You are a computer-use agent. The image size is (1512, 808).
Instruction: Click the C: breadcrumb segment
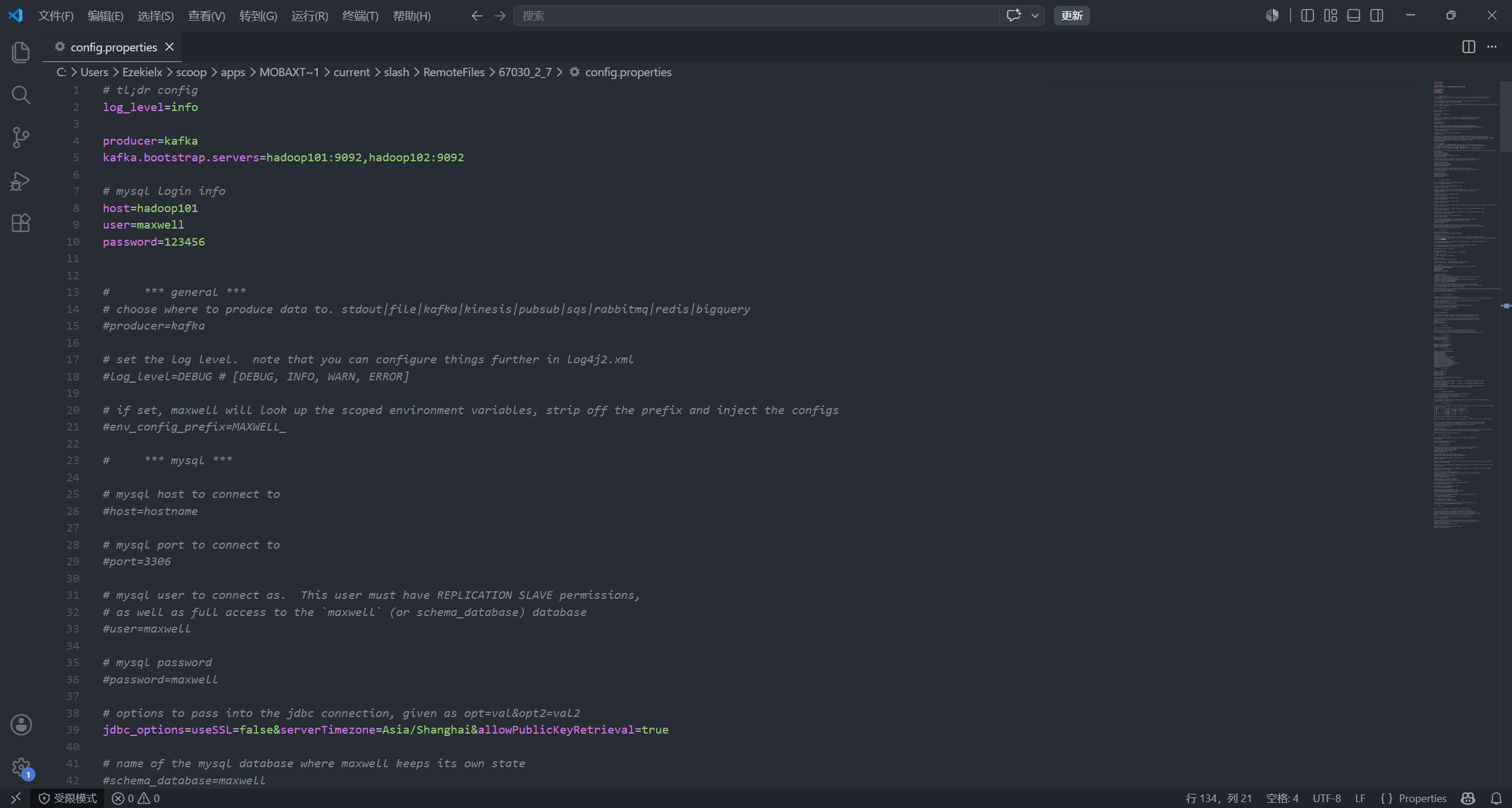61,72
